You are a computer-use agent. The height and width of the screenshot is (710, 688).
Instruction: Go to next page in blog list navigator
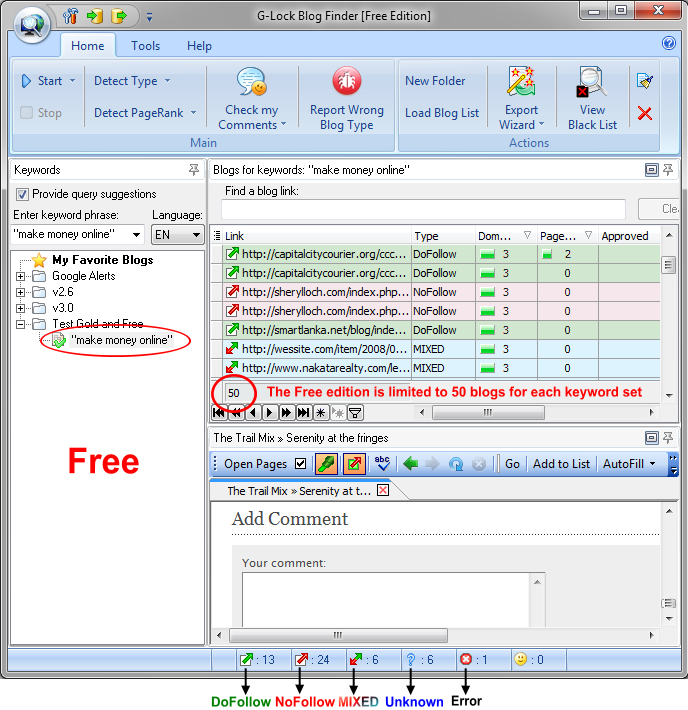(x=286, y=413)
